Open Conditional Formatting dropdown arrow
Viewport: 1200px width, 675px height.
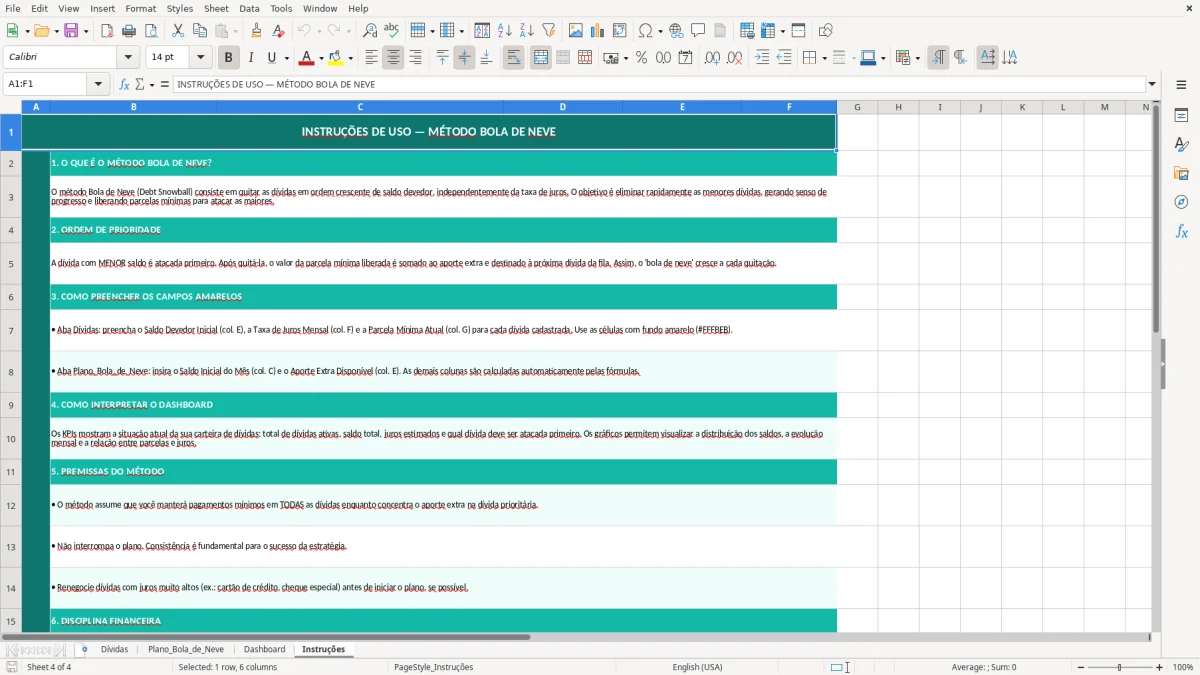pos(917,58)
